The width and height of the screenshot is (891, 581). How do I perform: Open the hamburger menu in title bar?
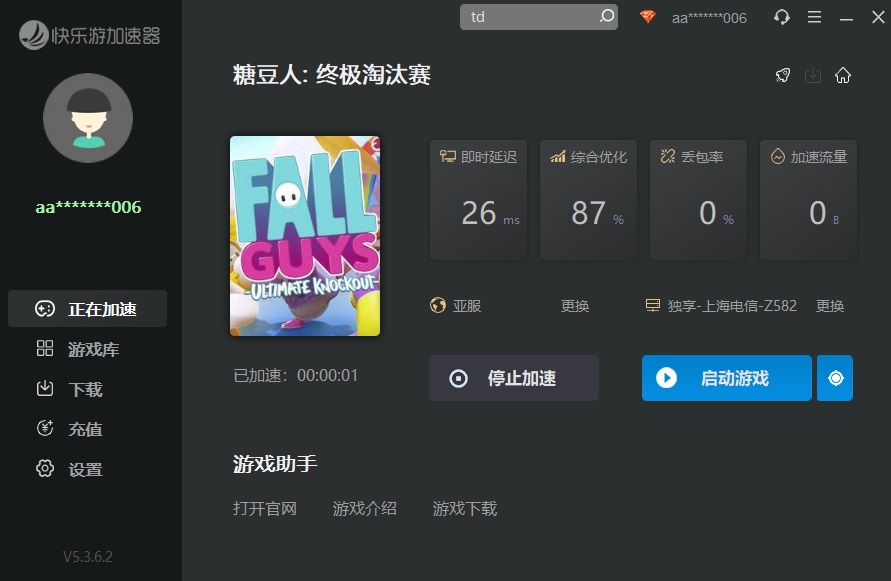coord(814,17)
